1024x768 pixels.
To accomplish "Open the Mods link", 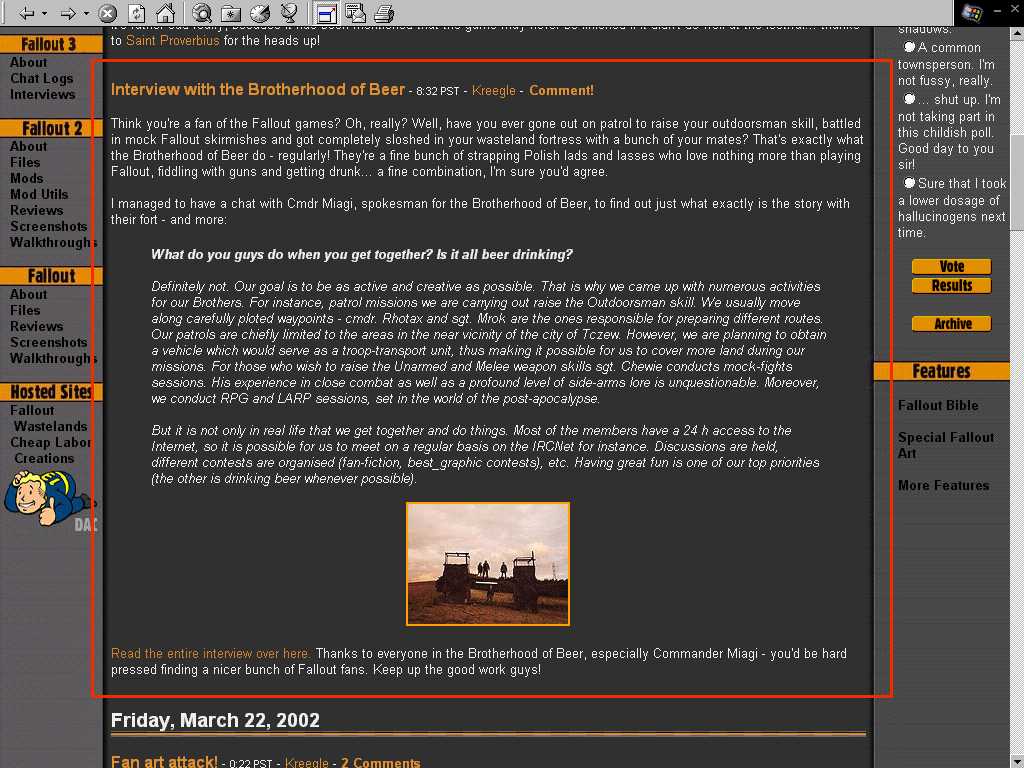I will point(27,178).
